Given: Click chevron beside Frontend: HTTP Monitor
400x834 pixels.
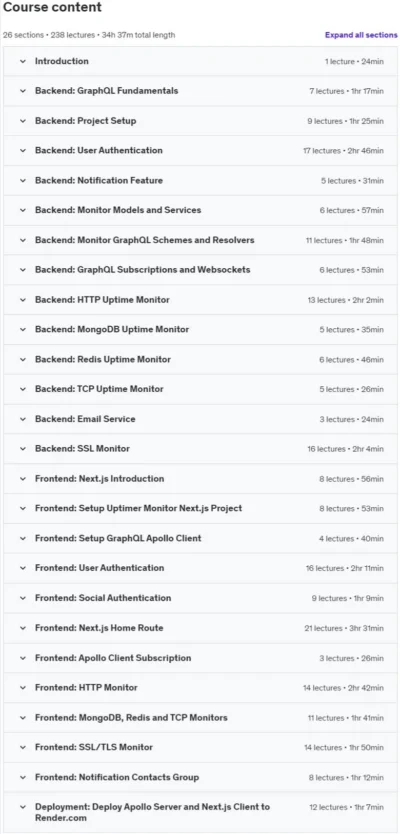Looking at the screenshot, I should [23, 687].
